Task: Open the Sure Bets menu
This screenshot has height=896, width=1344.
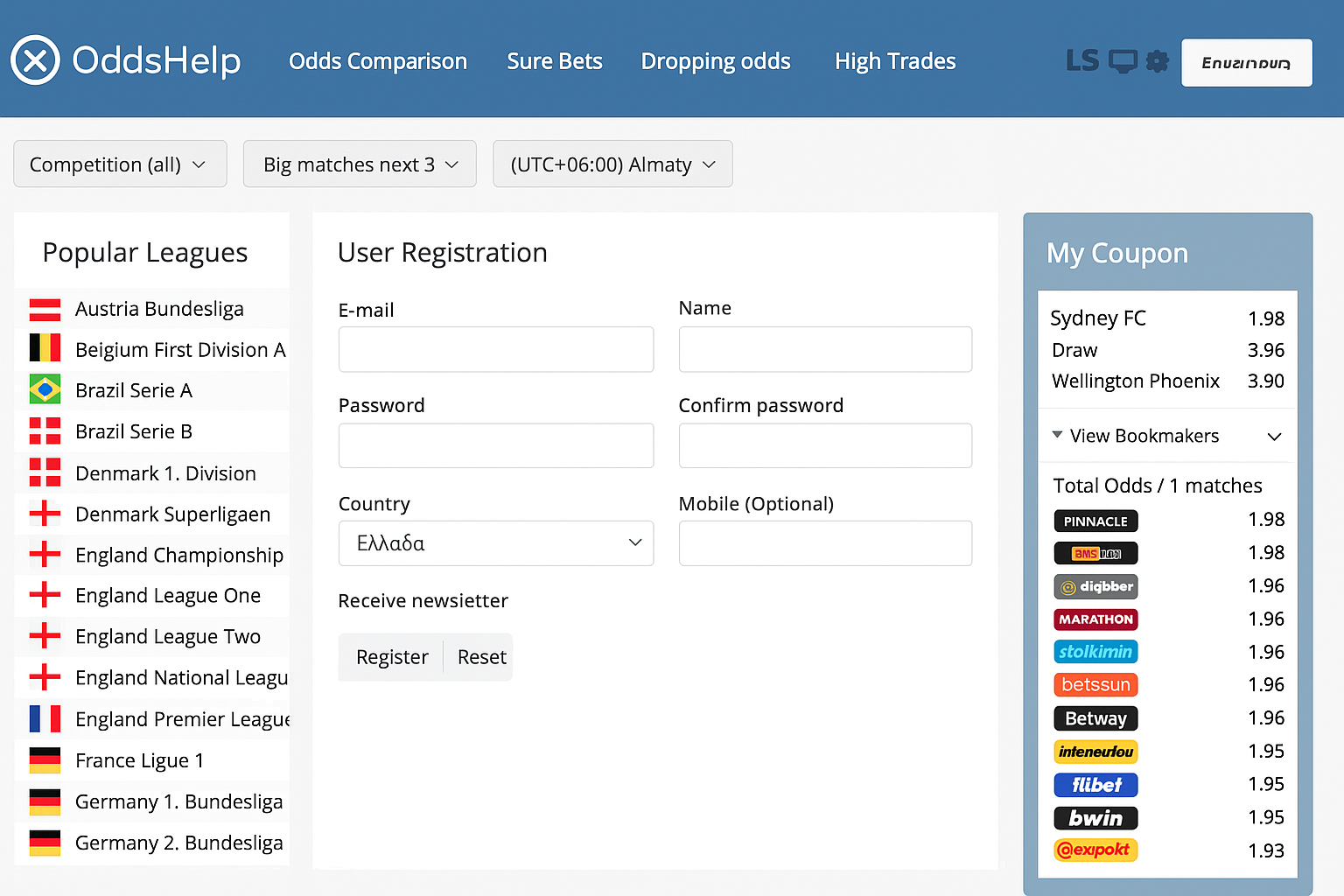Action: tap(554, 61)
